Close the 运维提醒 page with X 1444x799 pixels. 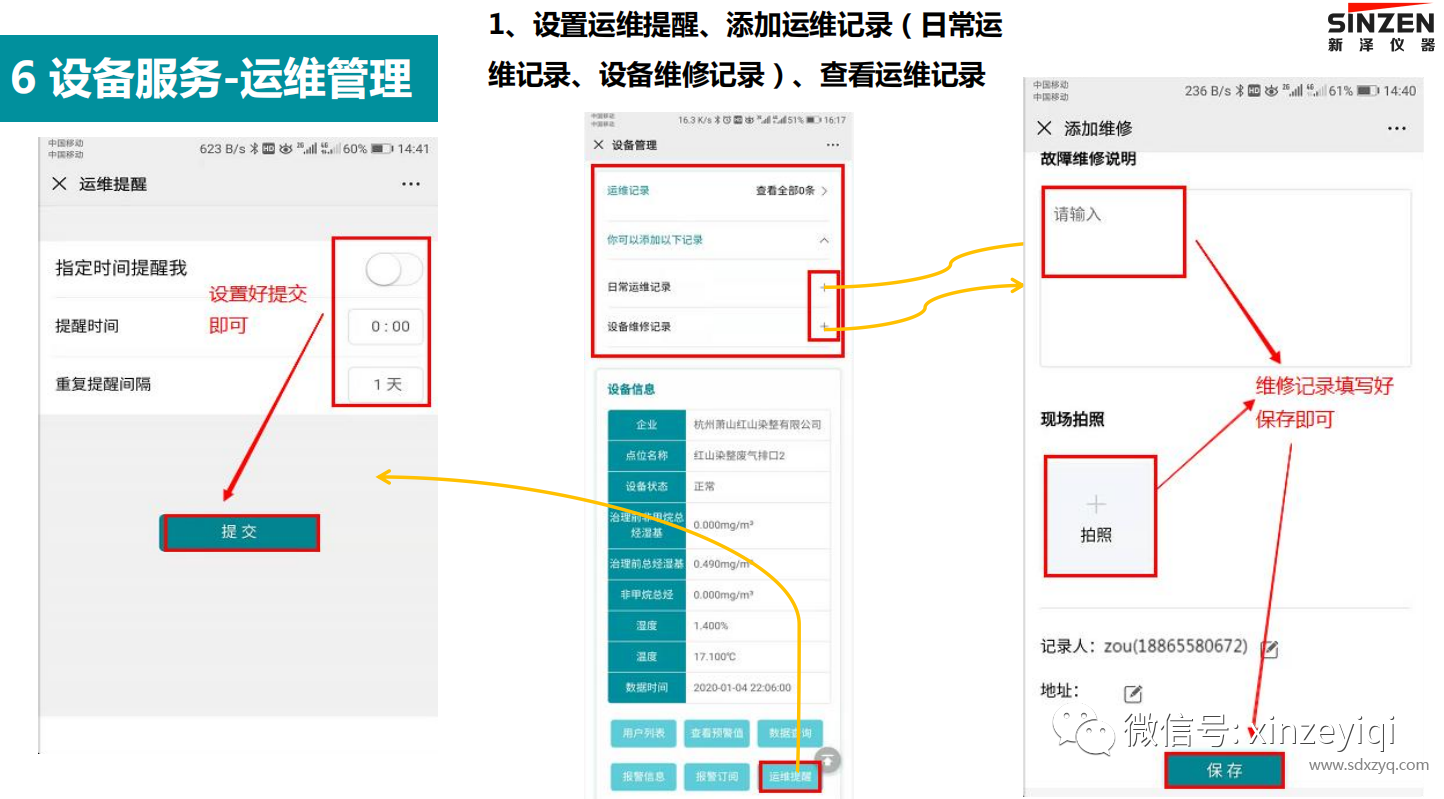[x=59, y=184]
